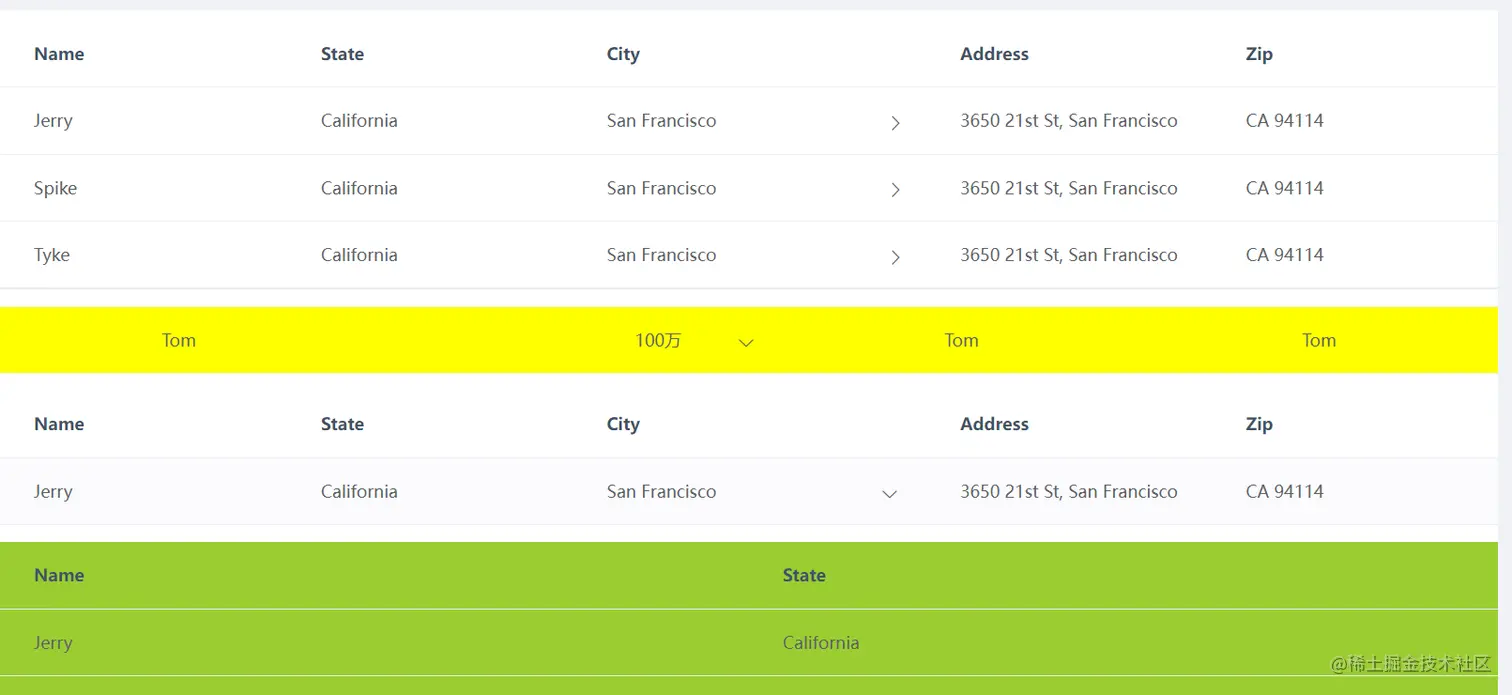Expand Tyke's row with the chevron arrow

[895, 257]
